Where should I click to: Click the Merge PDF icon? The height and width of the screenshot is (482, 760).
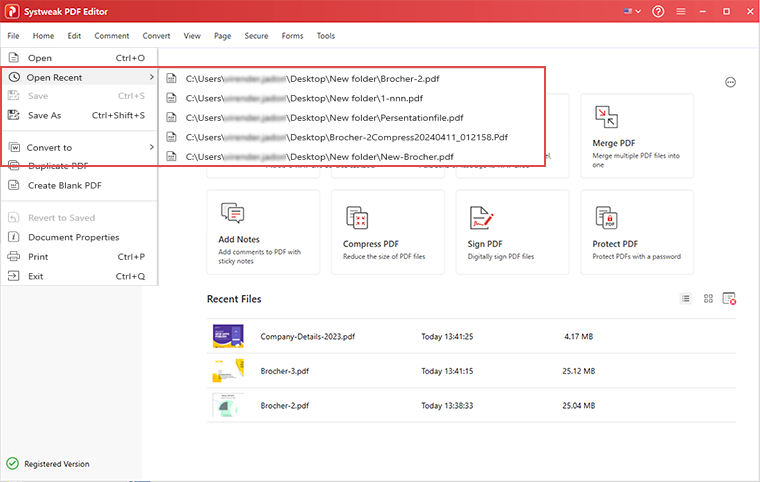pos(606,117)
